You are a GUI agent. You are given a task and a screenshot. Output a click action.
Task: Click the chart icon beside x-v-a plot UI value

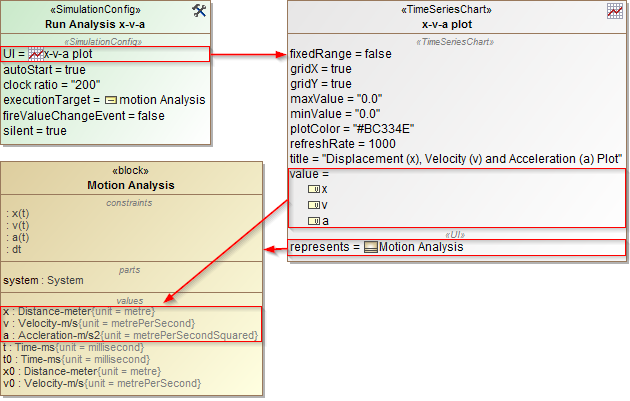(x=36, y=53)
